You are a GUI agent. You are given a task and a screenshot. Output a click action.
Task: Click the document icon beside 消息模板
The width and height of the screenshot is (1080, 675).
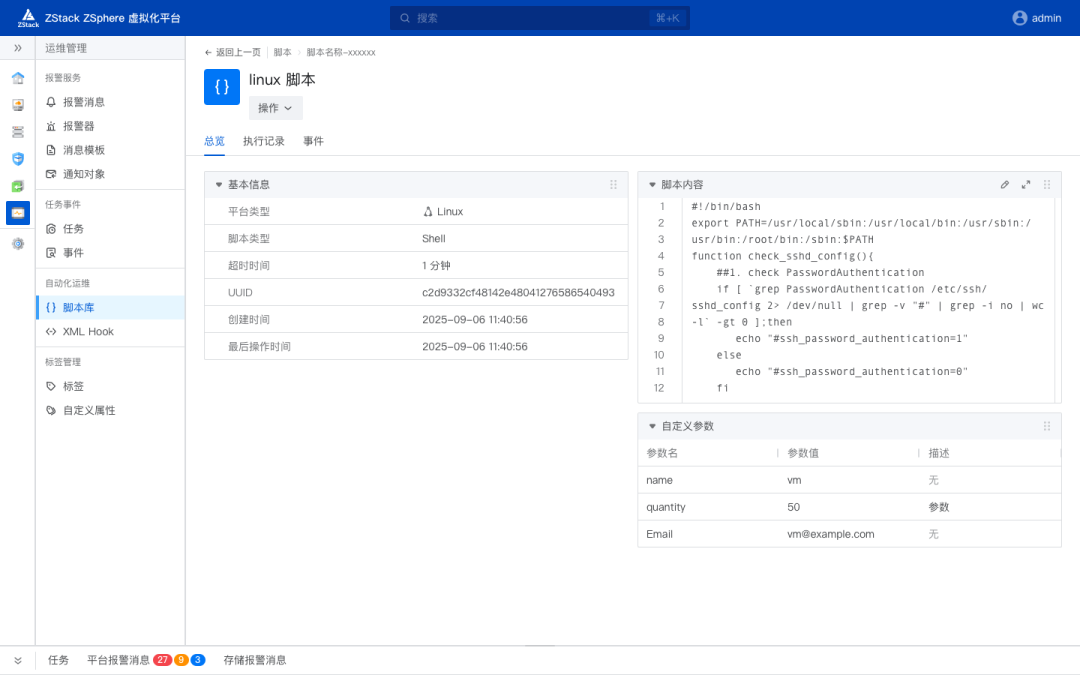51,150
